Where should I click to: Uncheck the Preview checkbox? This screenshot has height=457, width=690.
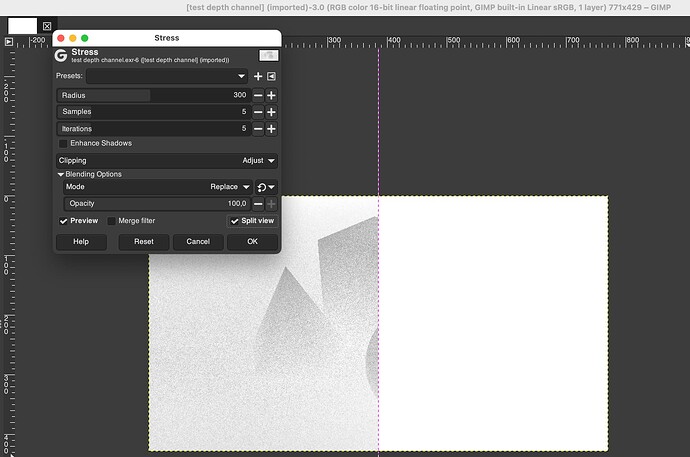pos(63,221)
